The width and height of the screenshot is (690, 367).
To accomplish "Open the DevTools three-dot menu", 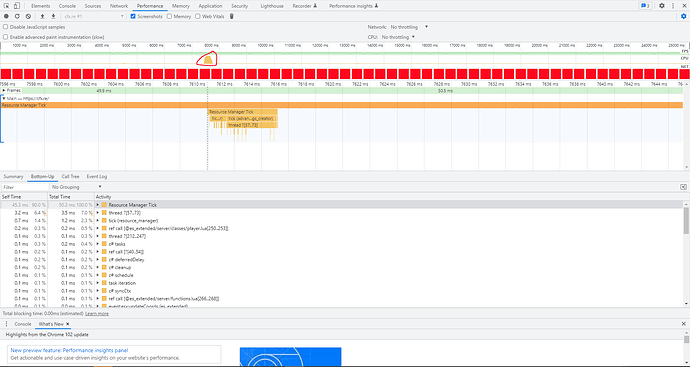I will (x=673, y=6).
